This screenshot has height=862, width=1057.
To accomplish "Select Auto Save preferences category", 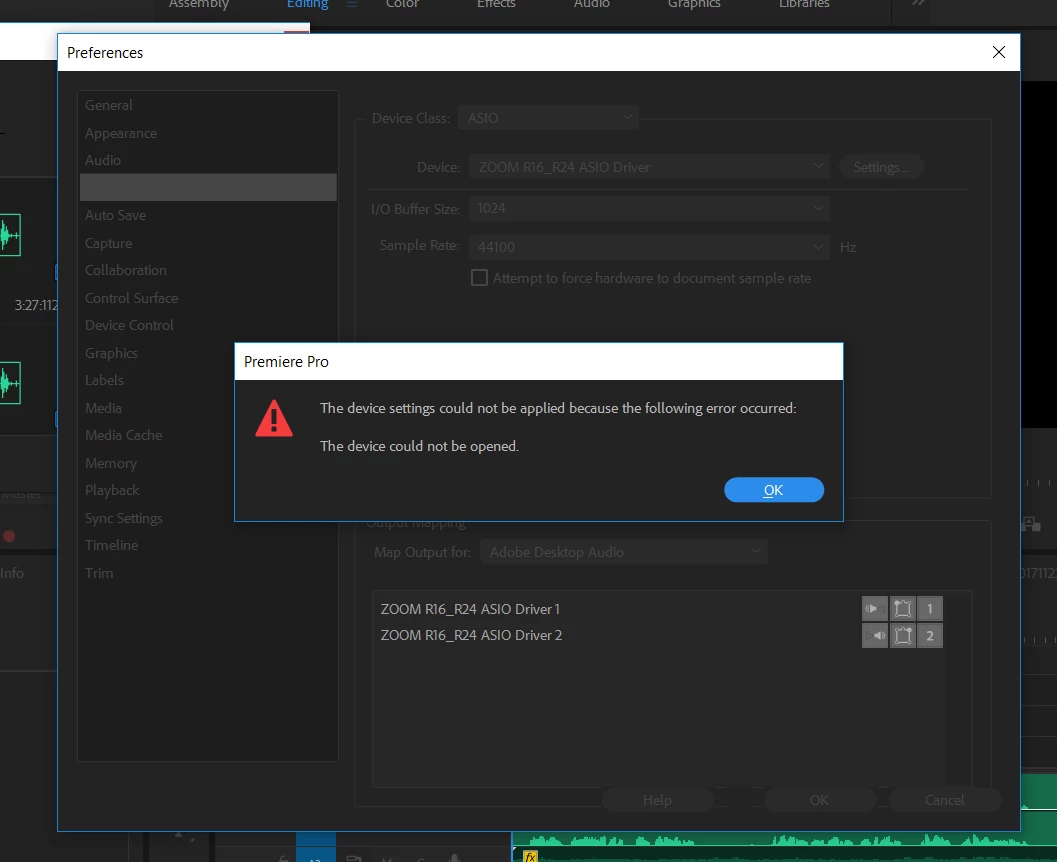I will [115, 215].
